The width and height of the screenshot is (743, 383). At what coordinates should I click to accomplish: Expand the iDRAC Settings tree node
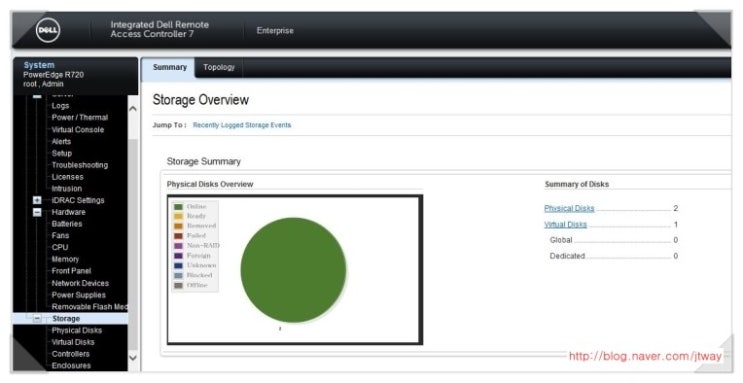tap(37, 201)
